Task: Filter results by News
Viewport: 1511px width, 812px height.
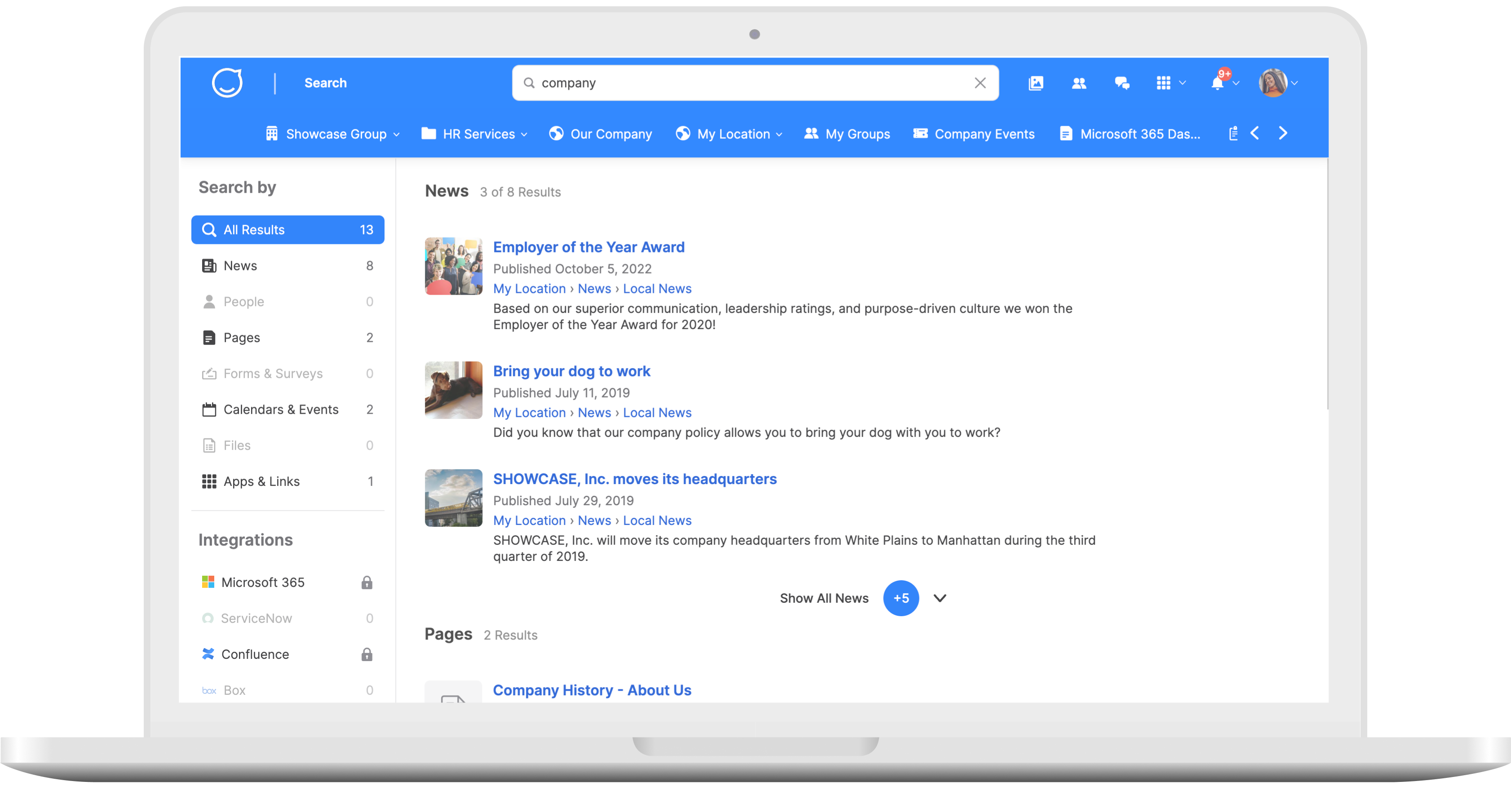Action: (x=287, y=265)
